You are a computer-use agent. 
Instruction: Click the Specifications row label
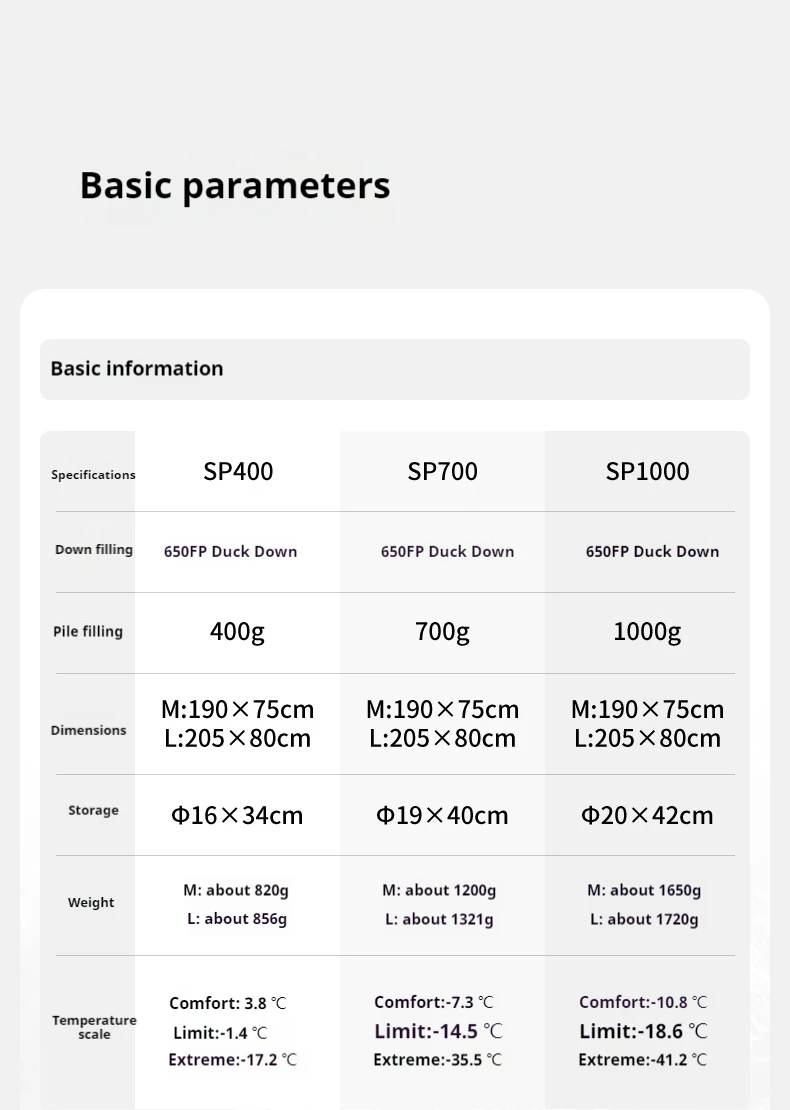point(93,474)
